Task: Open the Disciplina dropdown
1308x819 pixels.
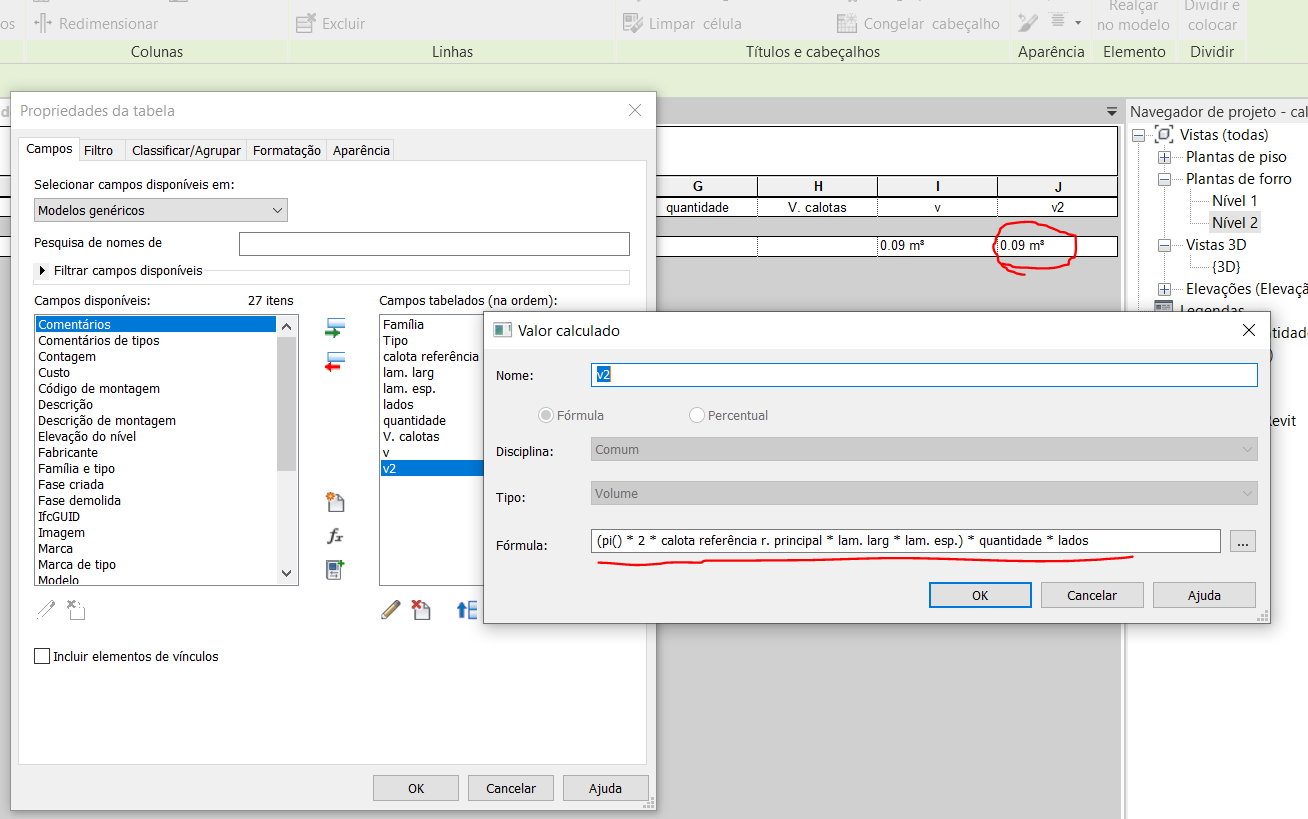Action: coord(924,450)
